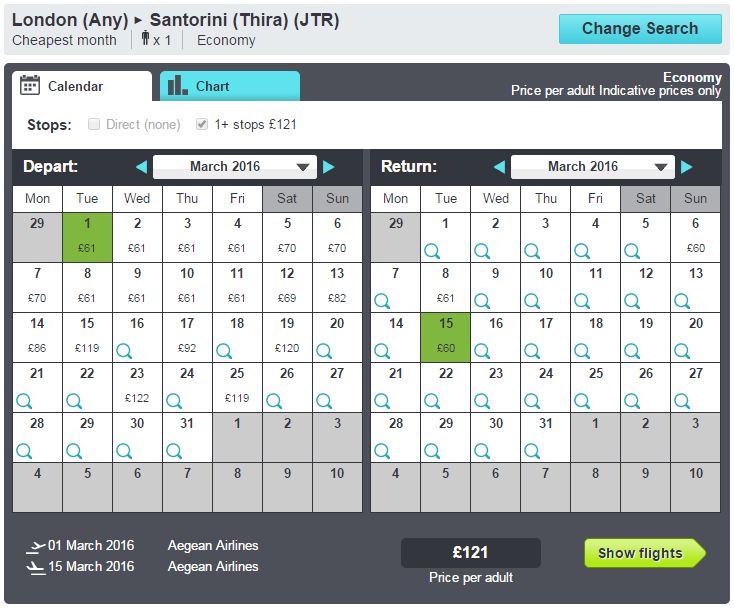The height and width of the screenshot is (608, 734).
Task: Switch to the Chart tab
Action: coord(230,86)
